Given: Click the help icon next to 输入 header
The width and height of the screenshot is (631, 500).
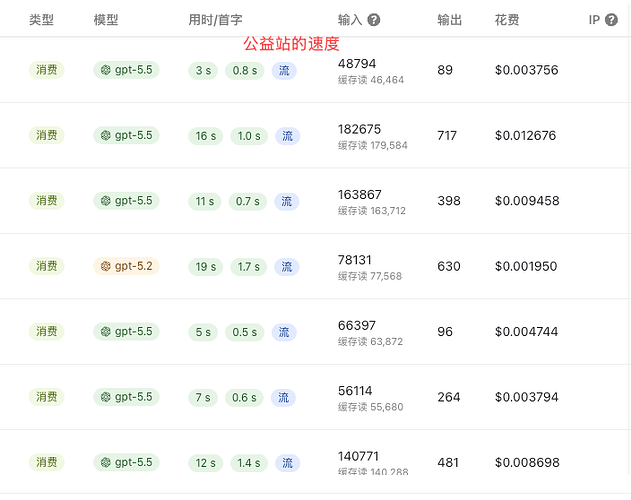Looking at the screenshot, I should 374,20.
